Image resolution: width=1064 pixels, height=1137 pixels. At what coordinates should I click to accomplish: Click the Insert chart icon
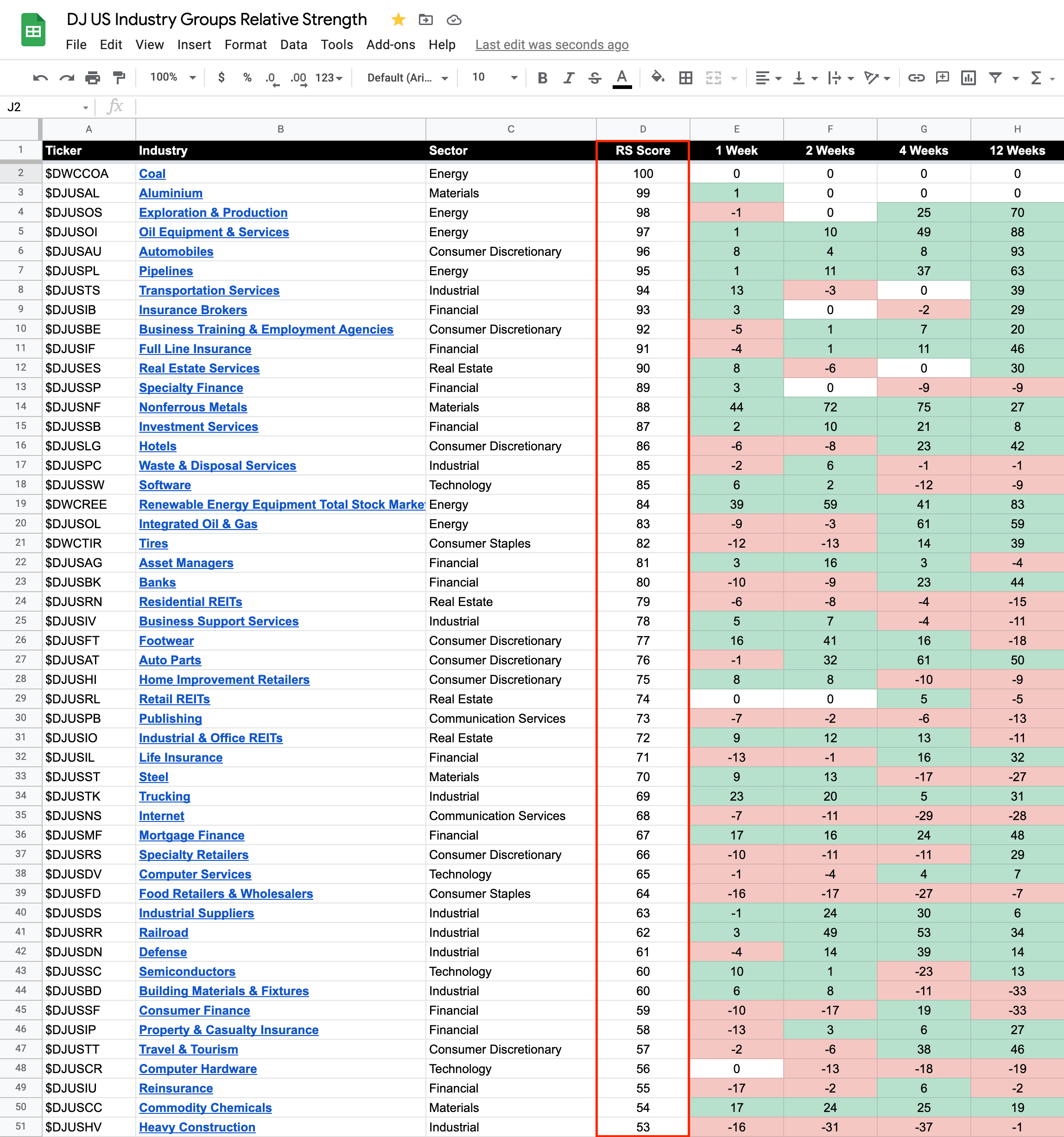[968, 78]
